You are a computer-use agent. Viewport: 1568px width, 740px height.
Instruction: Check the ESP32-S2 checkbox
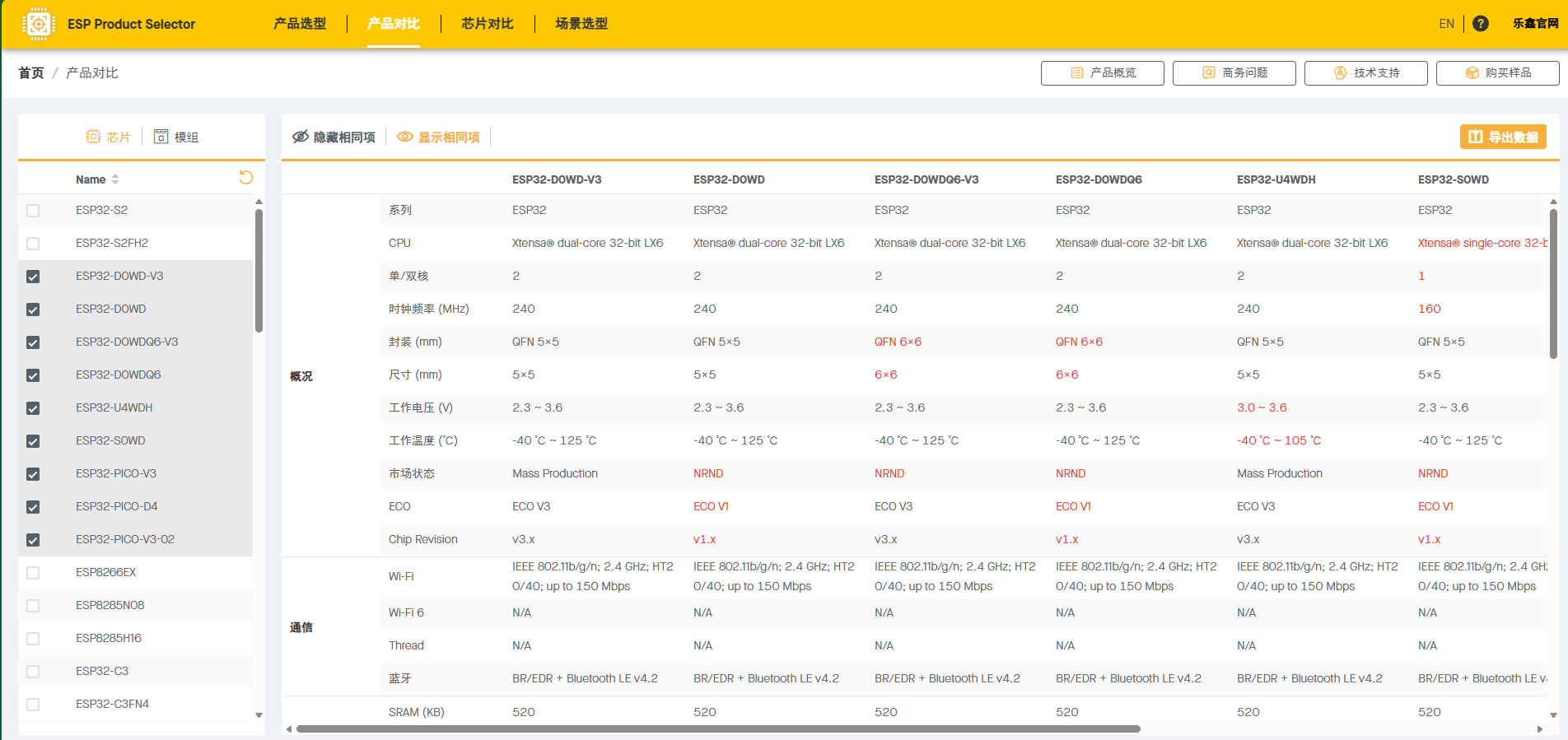(x=33, y=211)
